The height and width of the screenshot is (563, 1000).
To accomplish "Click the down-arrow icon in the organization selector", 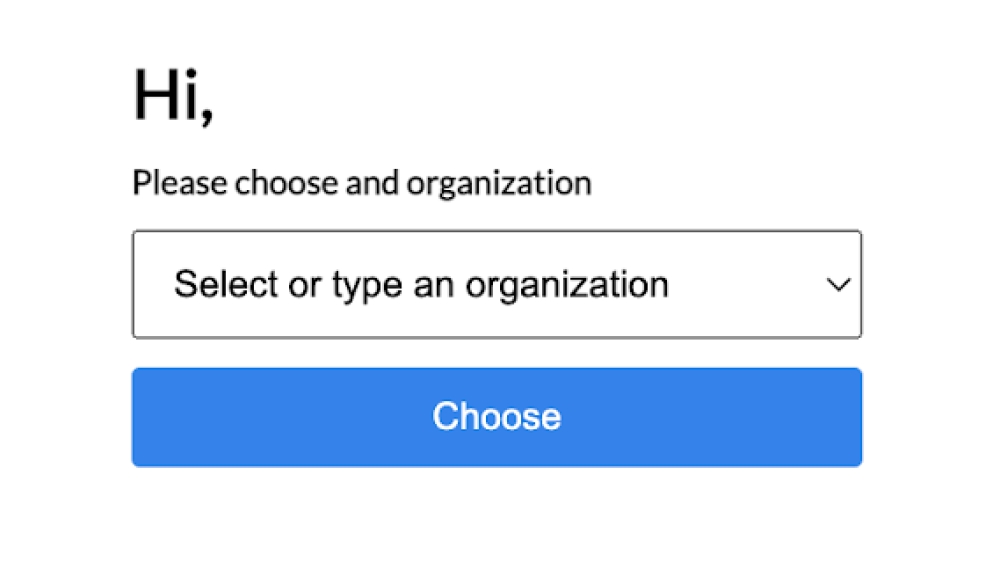I will click(839, 284).
